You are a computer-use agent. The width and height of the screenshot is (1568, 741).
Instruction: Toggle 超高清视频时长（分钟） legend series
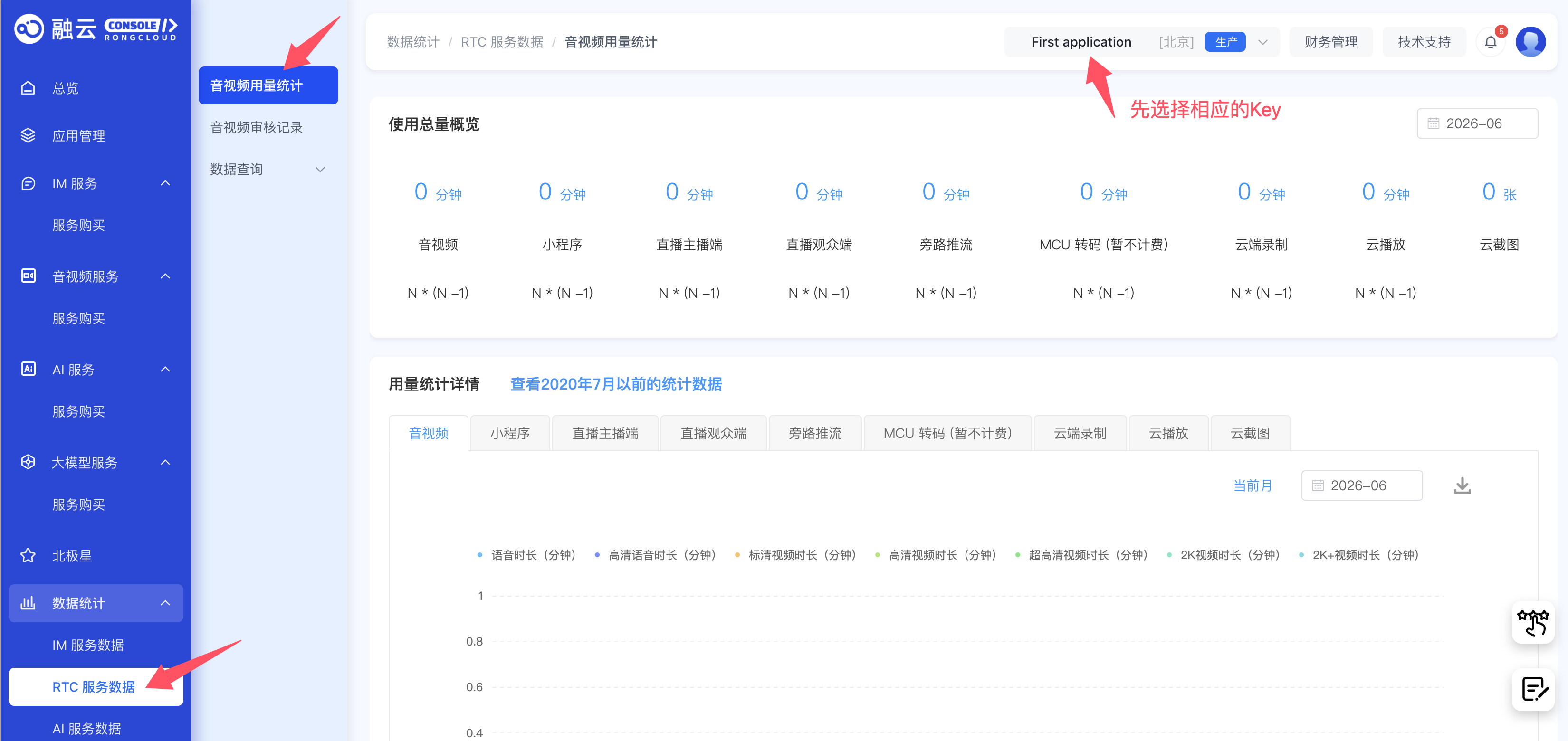click(x=1081, y=555)
